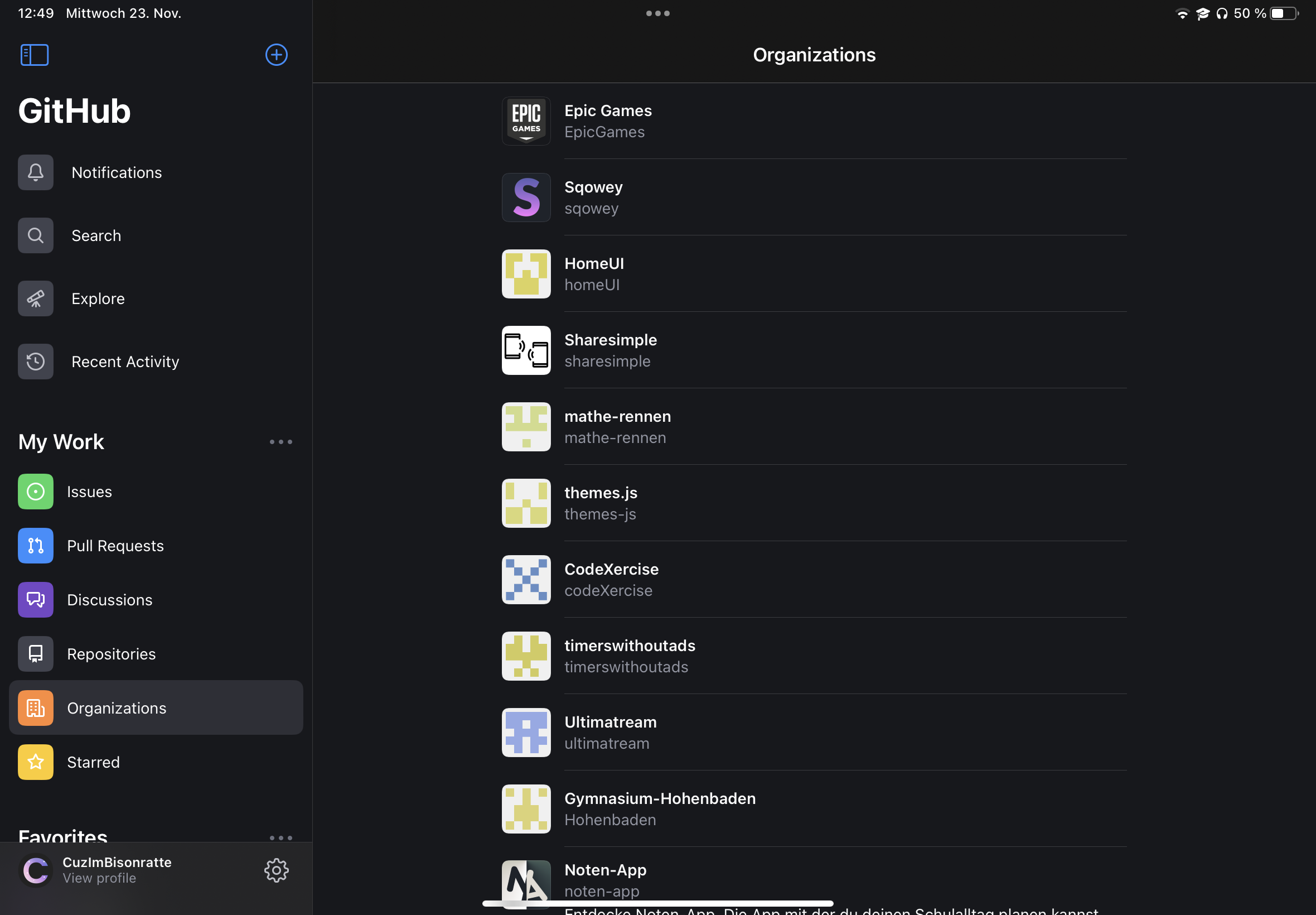Select Notifications in the sidebar
The width and height of the screenshot is (1316, 915).
coord(156,172)
